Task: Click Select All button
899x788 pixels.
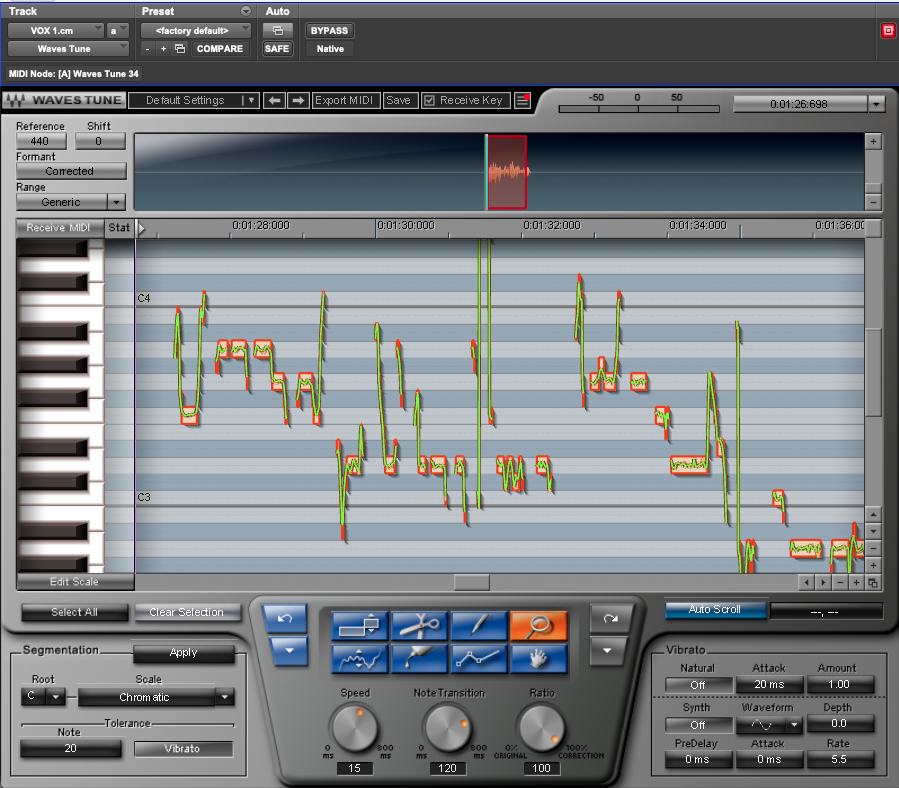Action: coord(75,612)
